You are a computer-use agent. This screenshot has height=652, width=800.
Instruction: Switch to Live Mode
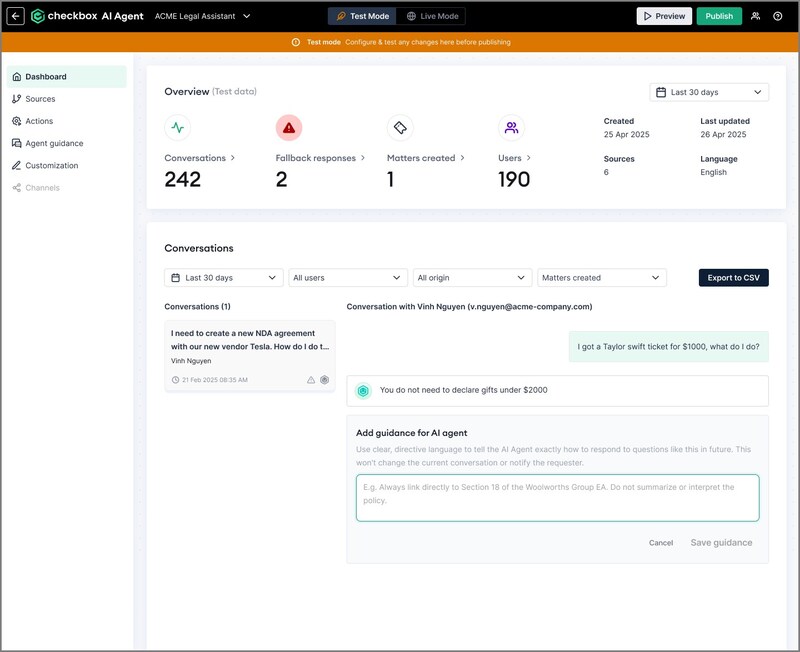pyautogui.click(x=432, y=16)
